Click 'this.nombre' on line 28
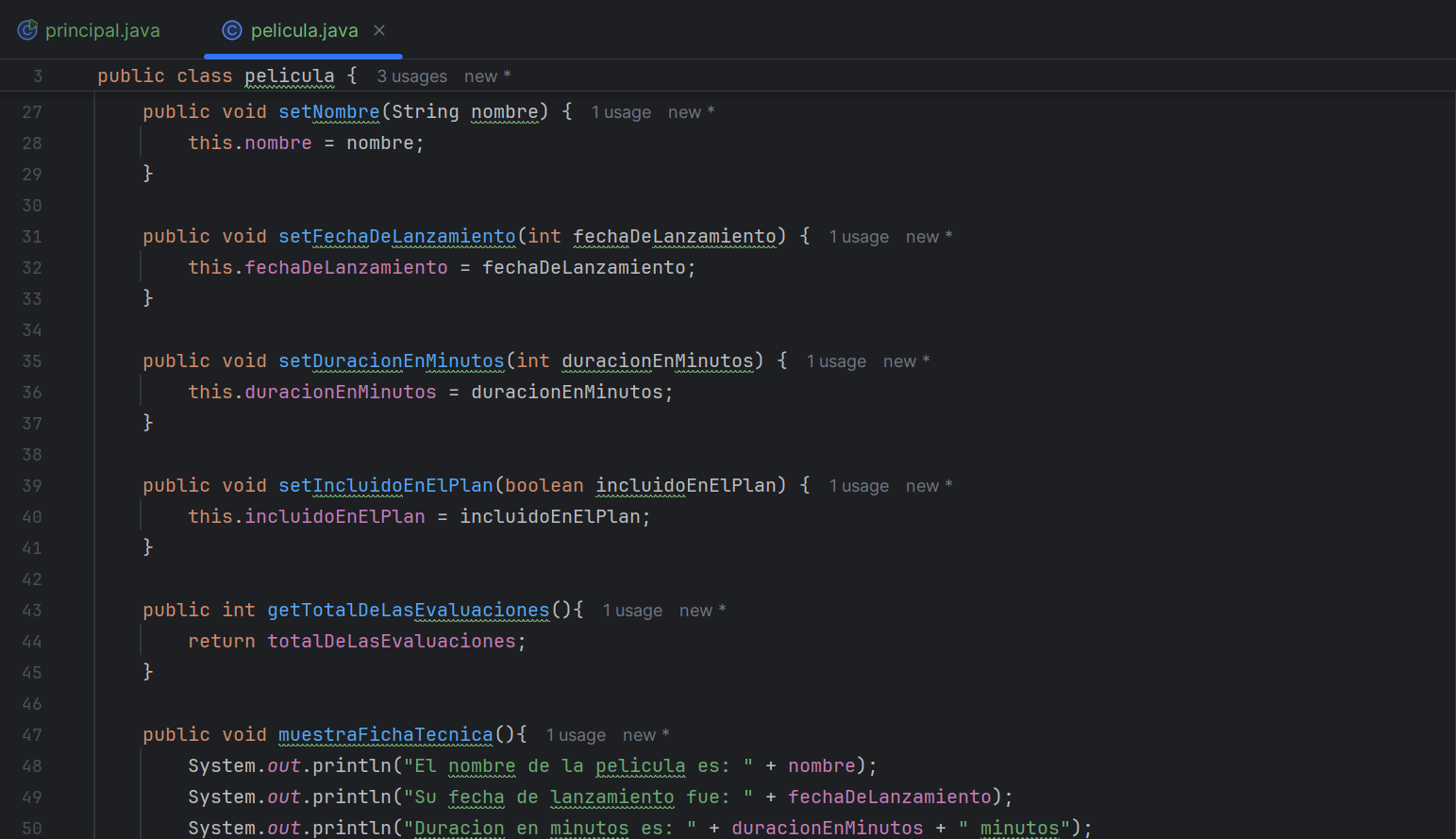Image resolution: width=1456 pixels, height=839 pixels. coord(250,143)
